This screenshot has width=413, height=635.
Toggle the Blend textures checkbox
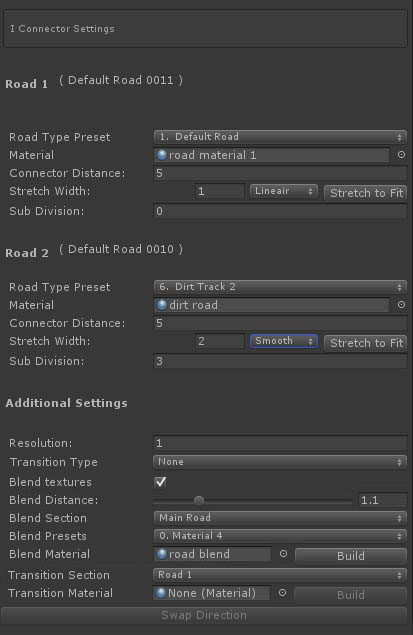click(160, 482)
